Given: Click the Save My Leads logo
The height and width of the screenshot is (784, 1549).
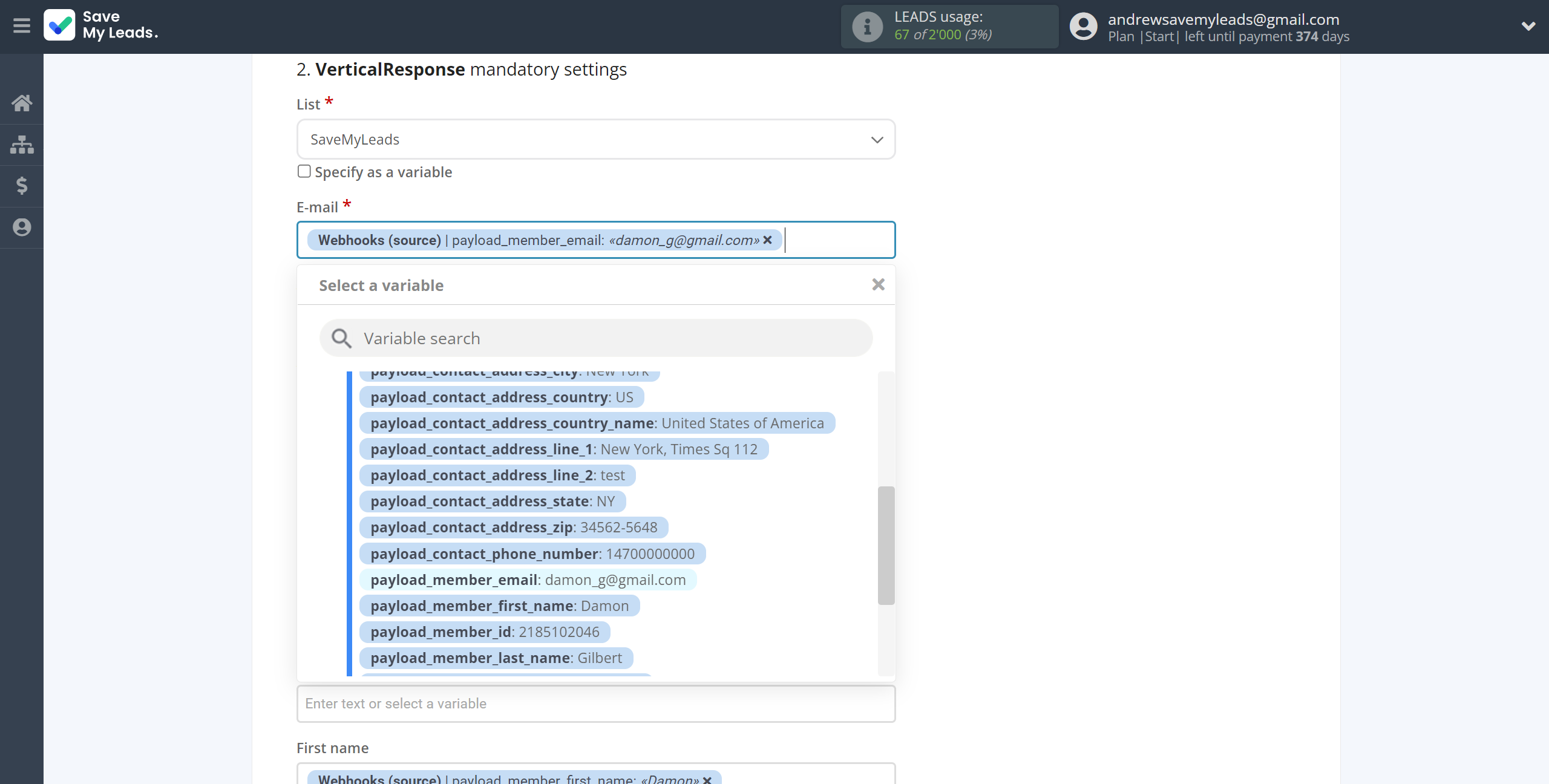Looking at the screenshot, I should 100,25.
